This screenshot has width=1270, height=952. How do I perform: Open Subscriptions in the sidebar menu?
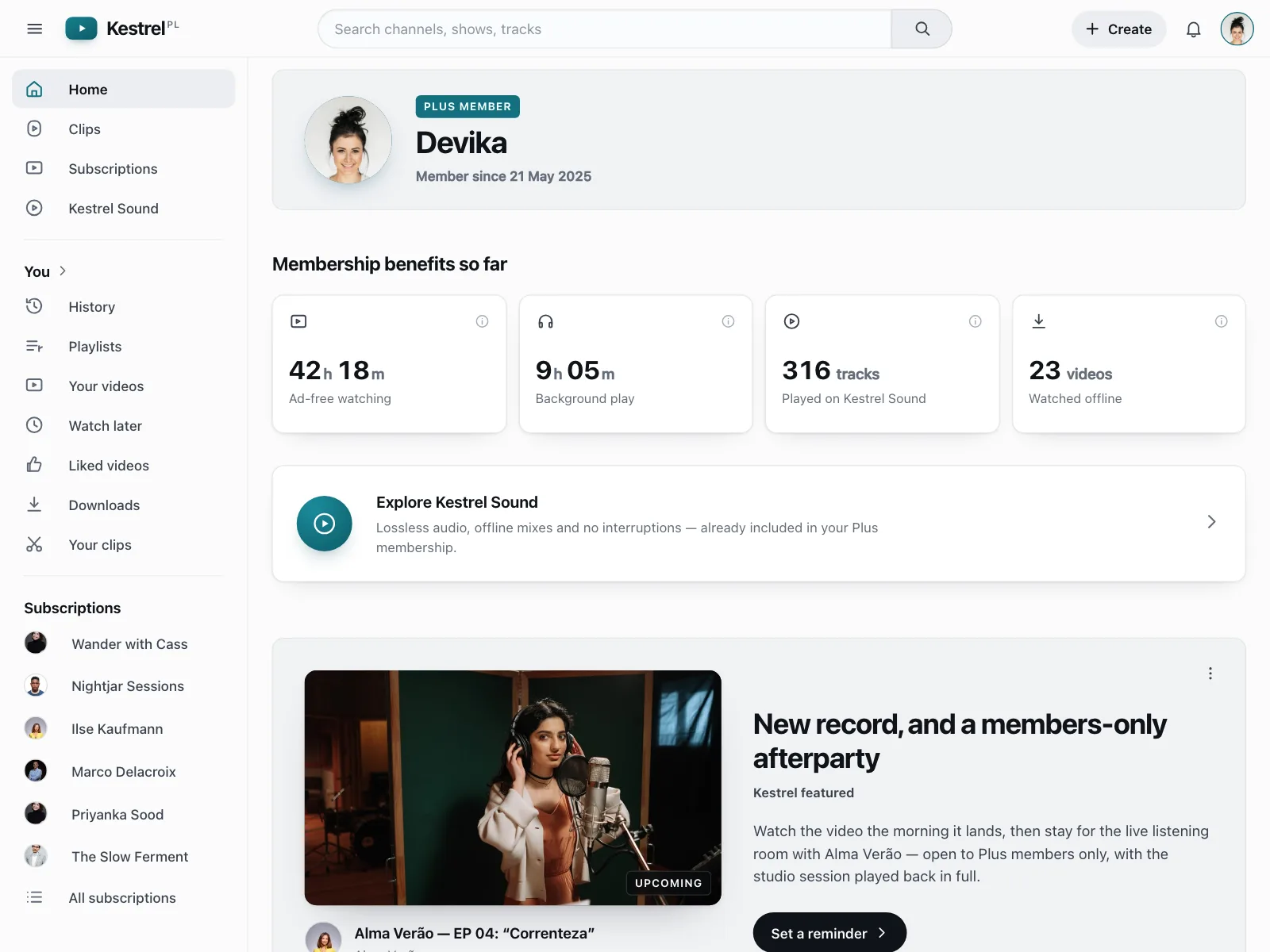(x=124, y=168)
